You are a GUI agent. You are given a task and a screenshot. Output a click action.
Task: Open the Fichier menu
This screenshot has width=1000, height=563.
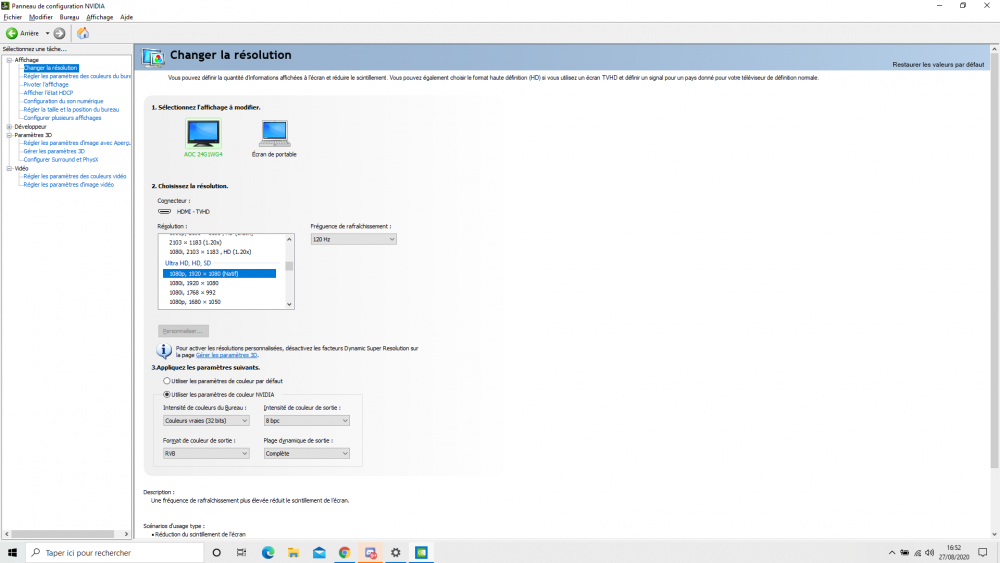[x=13, y=17]
